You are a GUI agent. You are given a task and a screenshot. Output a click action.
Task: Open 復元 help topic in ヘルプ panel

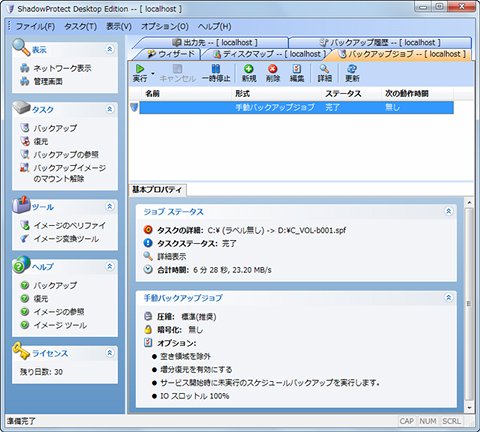click(41, 299)
